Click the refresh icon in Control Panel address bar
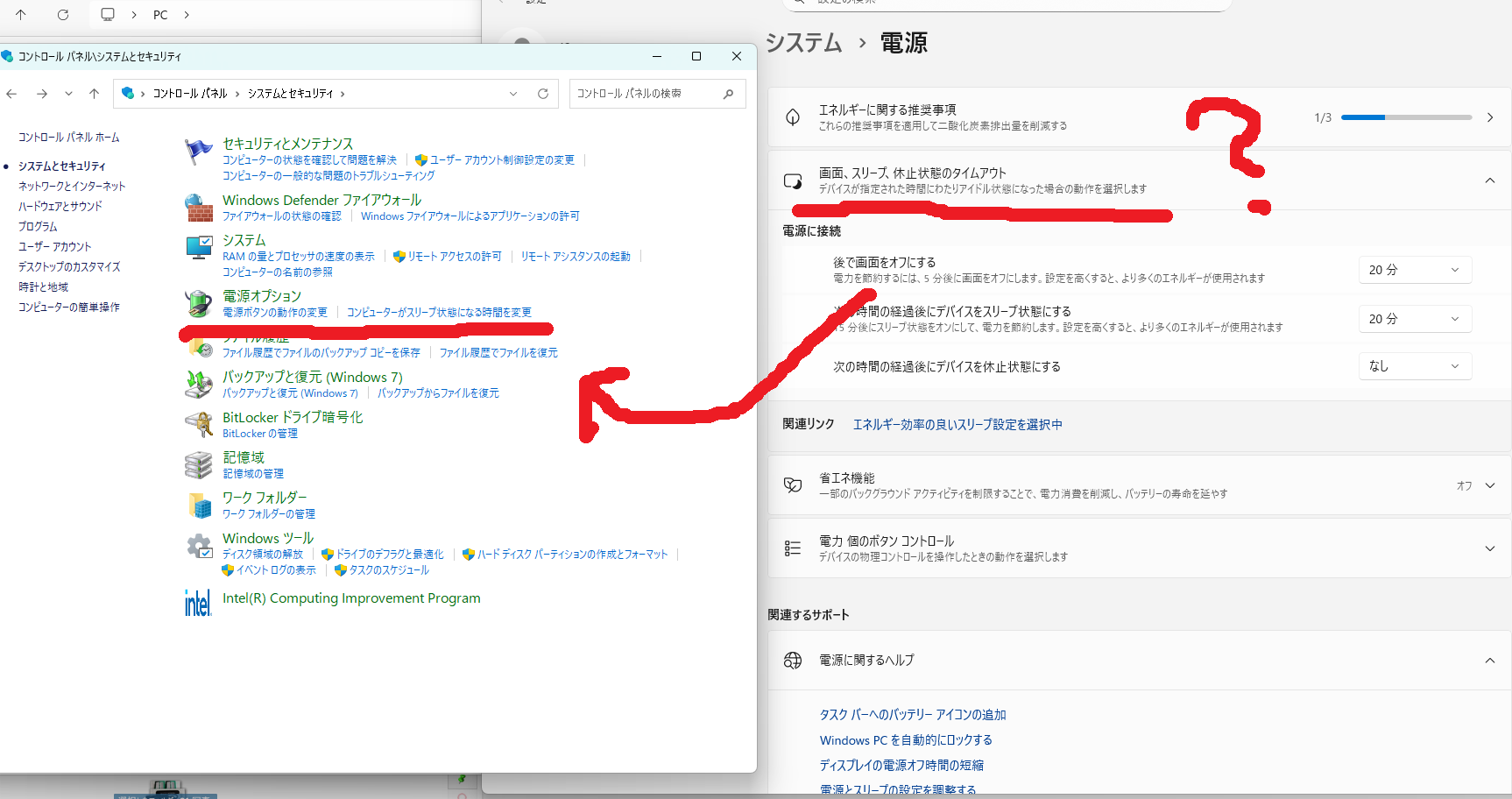The height and width of the screenshot is (799, 1512). (543, 94)
